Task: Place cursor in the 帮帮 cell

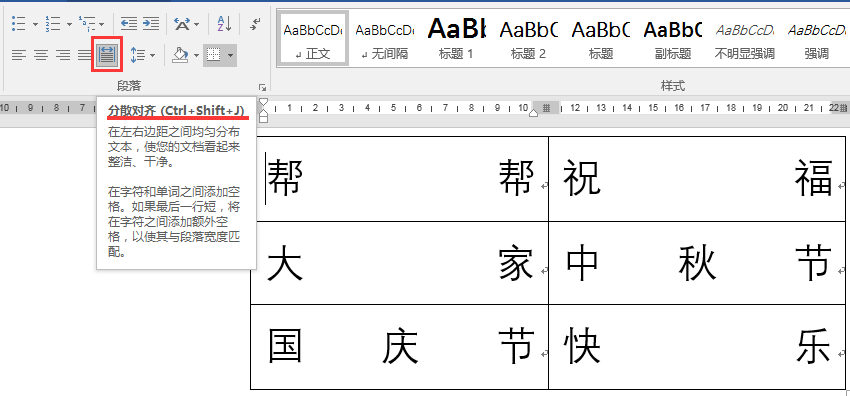Action: click(x=400, y=179)
